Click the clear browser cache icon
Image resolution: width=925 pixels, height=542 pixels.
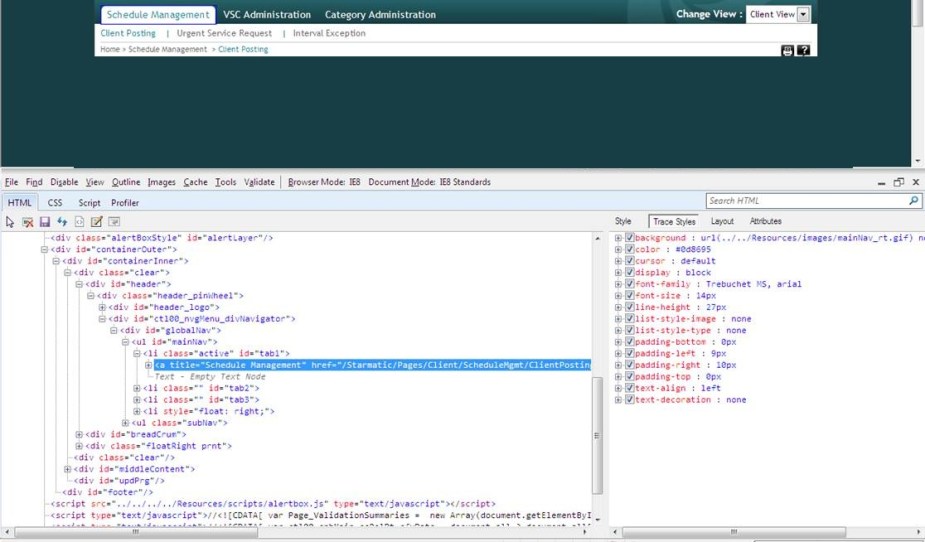(28, 222)
